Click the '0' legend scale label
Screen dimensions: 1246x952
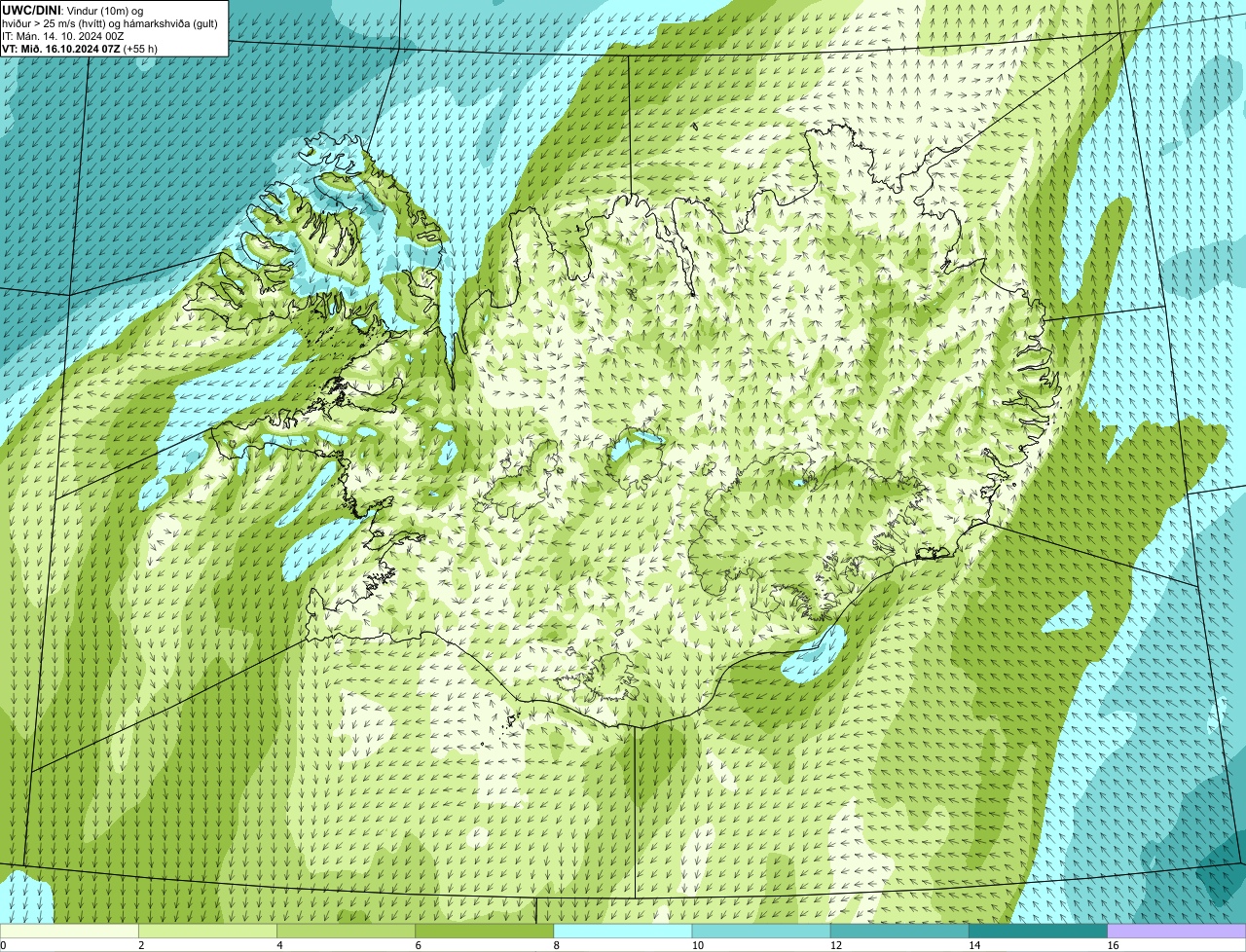pos(3,945)
